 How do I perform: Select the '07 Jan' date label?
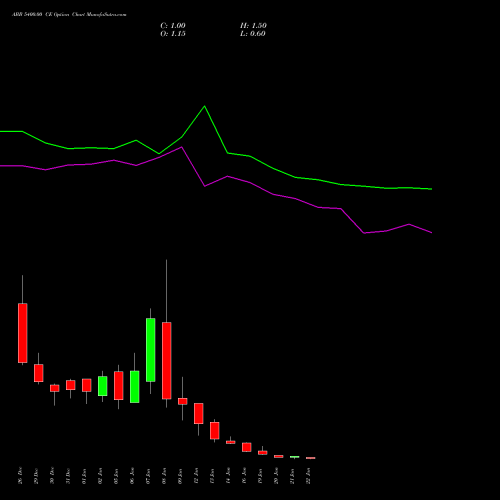(x=149, y=476)
